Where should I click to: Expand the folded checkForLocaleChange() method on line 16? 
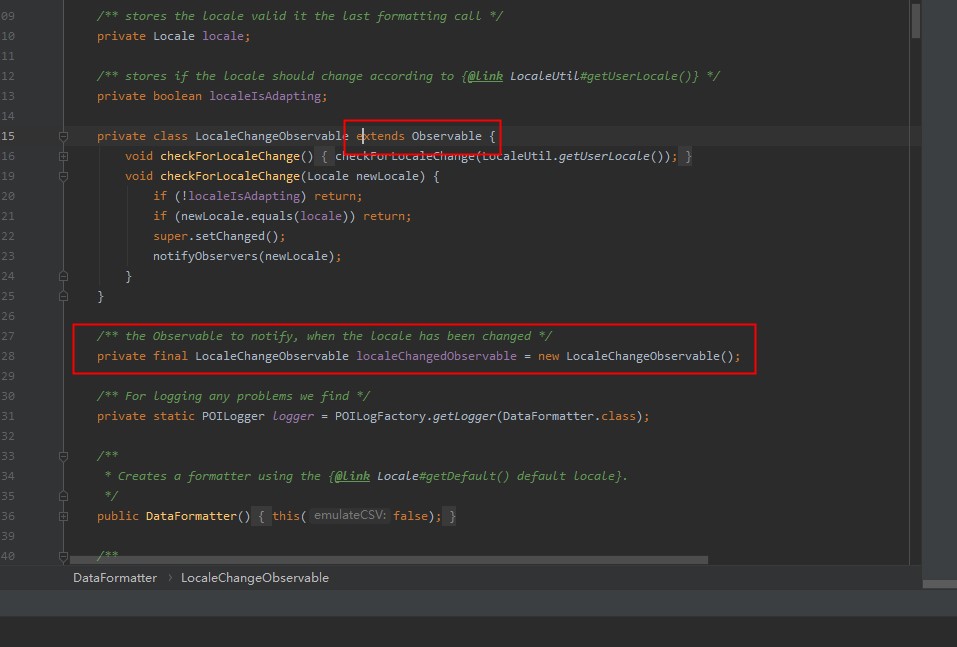(63, 156)
